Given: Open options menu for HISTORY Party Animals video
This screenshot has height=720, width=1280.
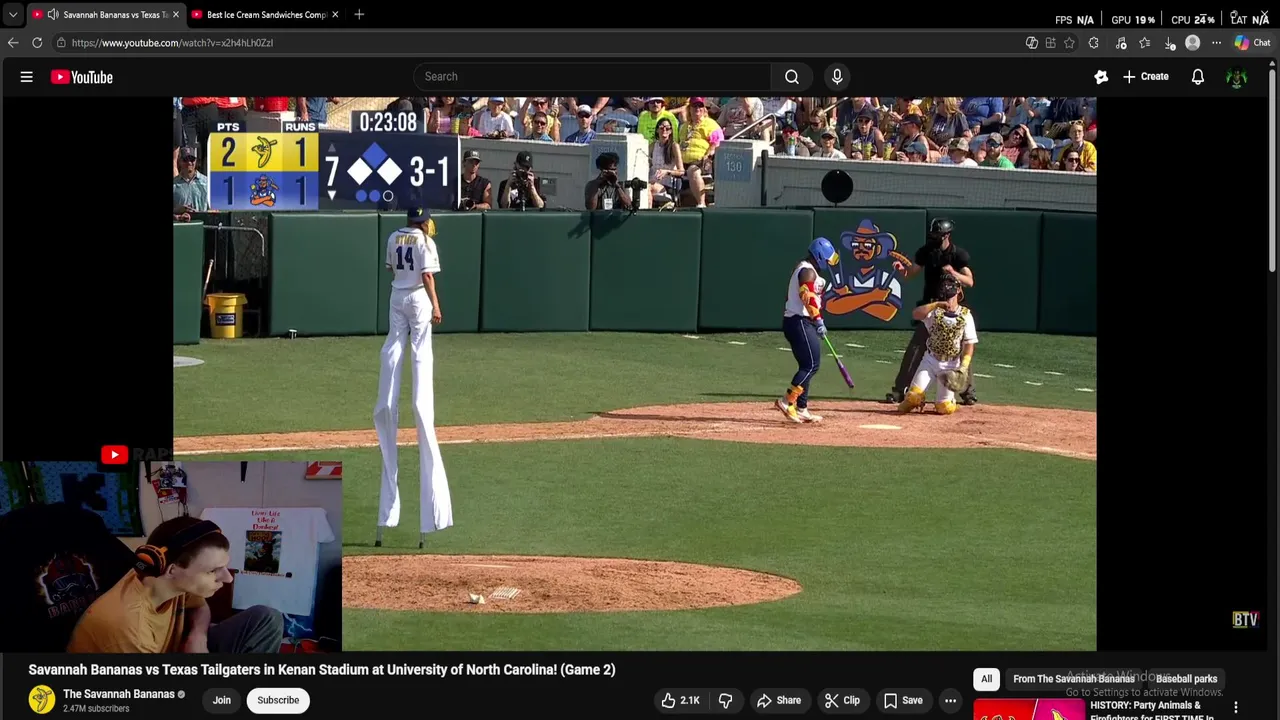Looking at the screenshot, I should (x=1236, y=707).
